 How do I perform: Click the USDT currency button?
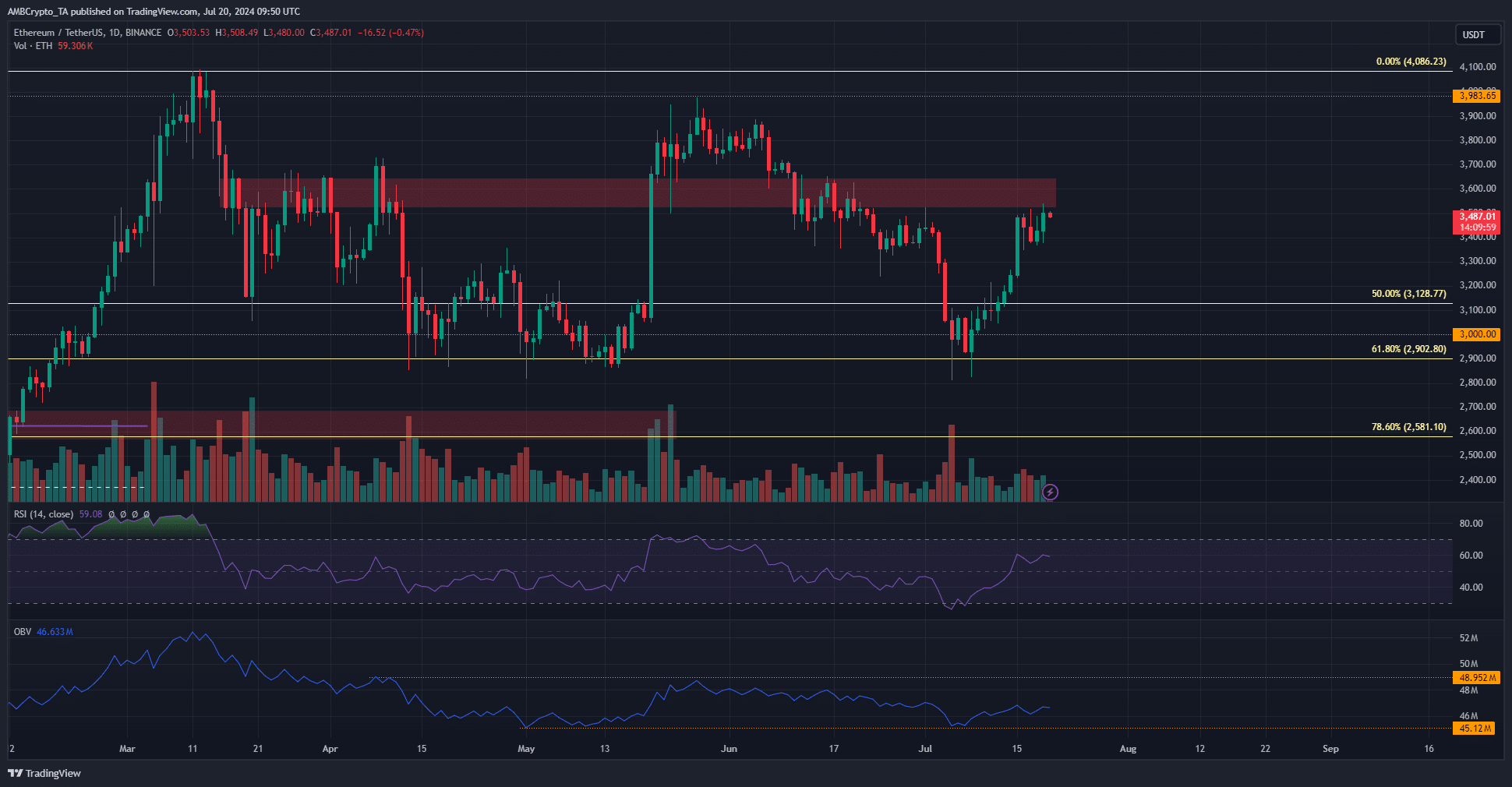(1477, 34)
